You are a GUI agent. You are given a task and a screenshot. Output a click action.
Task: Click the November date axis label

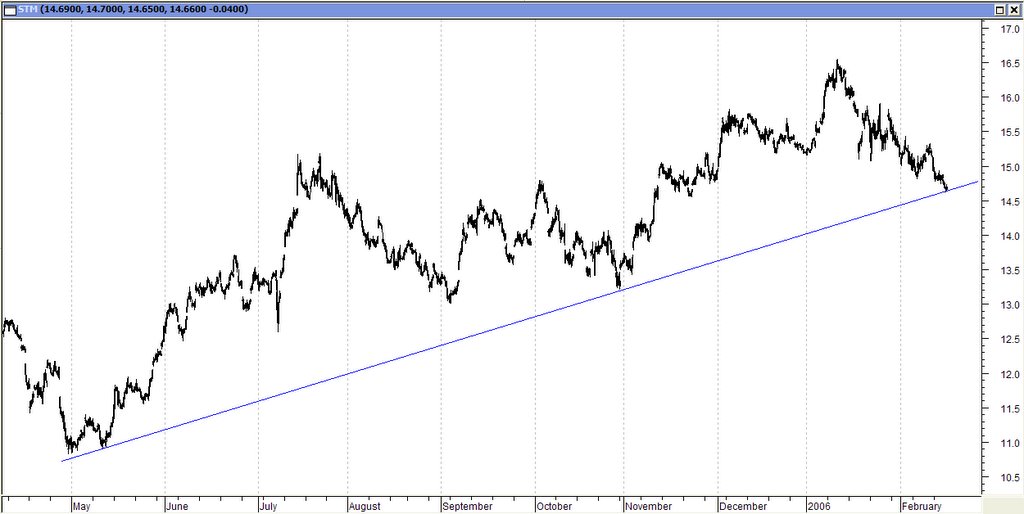[649, 506]
